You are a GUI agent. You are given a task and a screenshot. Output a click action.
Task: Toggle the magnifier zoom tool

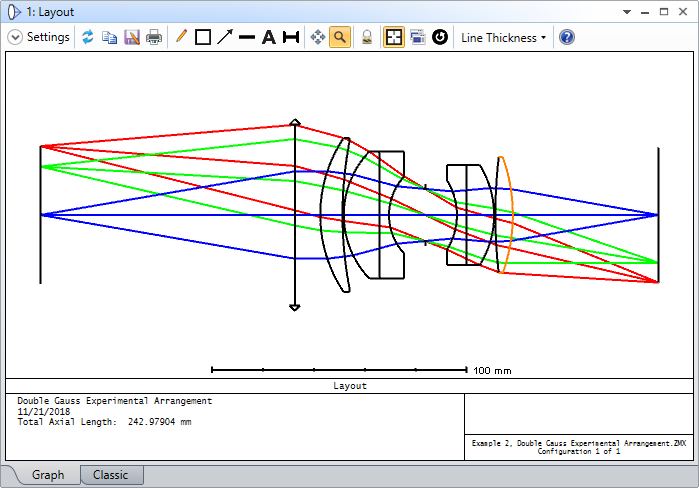click(340, 37)
